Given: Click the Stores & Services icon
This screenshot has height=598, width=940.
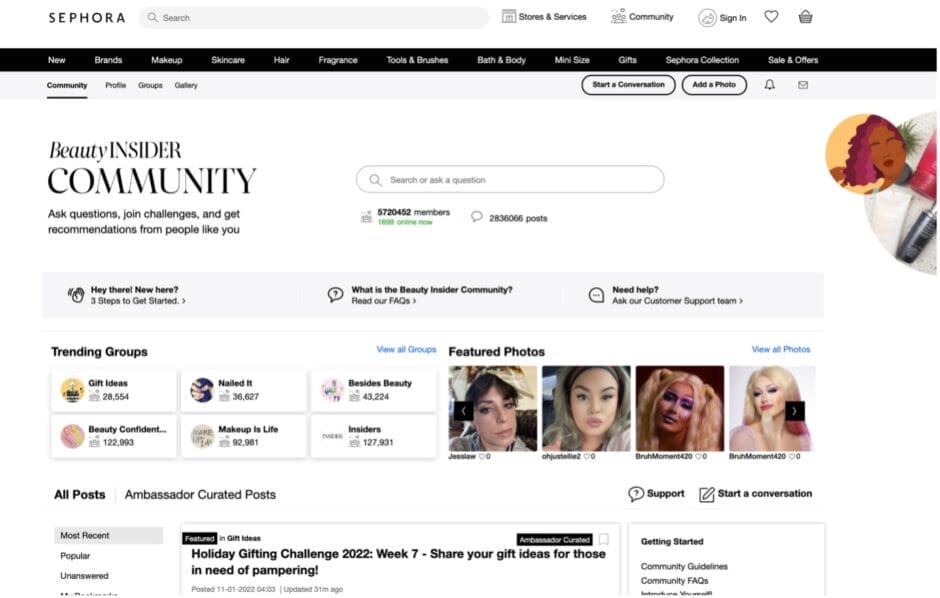Looking at the screenshot, I should pyautogui.click(x=509, y=17).
